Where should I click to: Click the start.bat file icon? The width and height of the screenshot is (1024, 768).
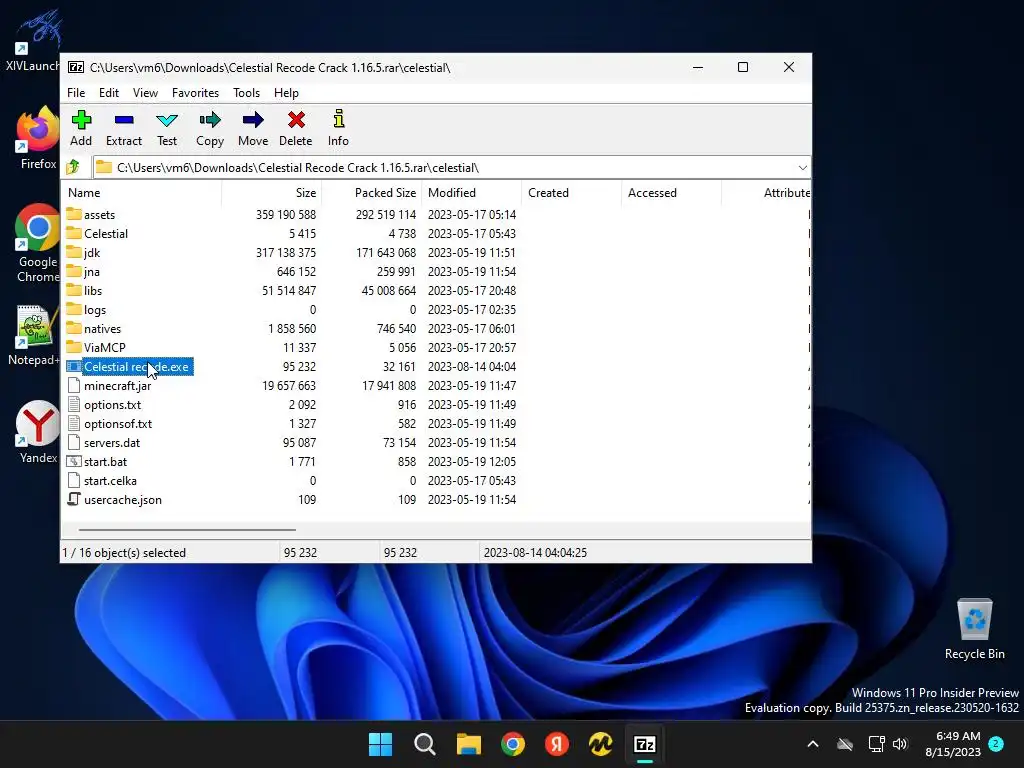coord(74,461)
